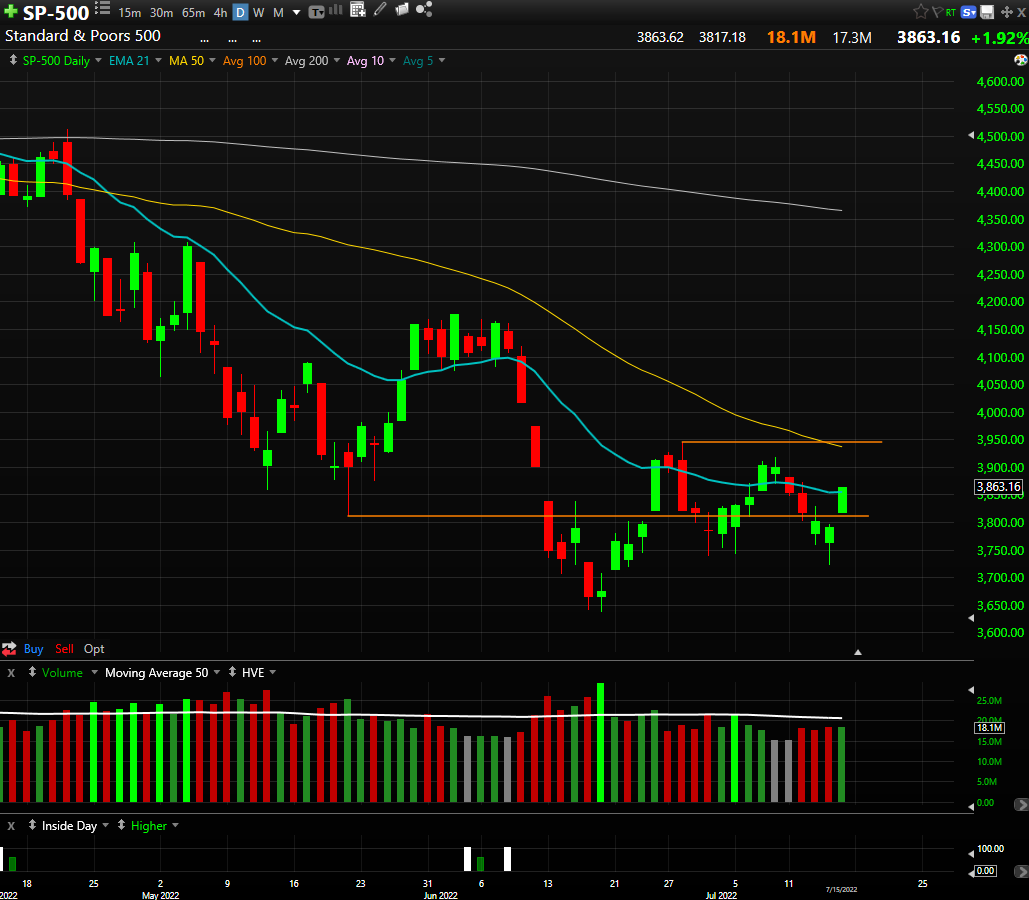Open the Volume indicator dropdown

[x=94, y=672]
